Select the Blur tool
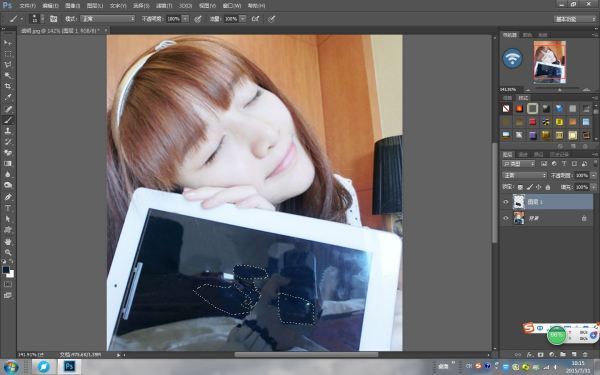The image size is (600, 375). pos(8,174)
